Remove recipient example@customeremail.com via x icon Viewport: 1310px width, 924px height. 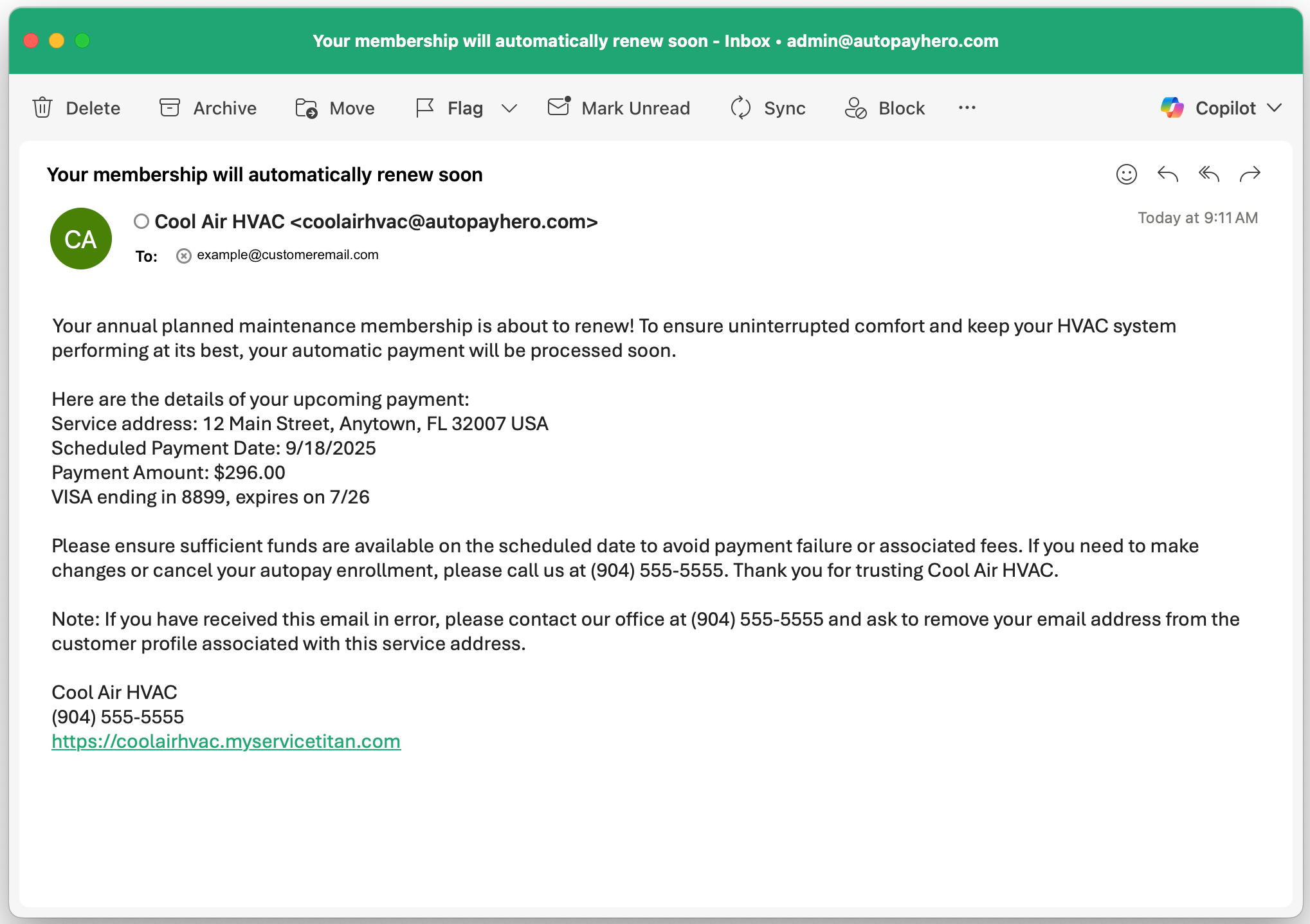184,256
